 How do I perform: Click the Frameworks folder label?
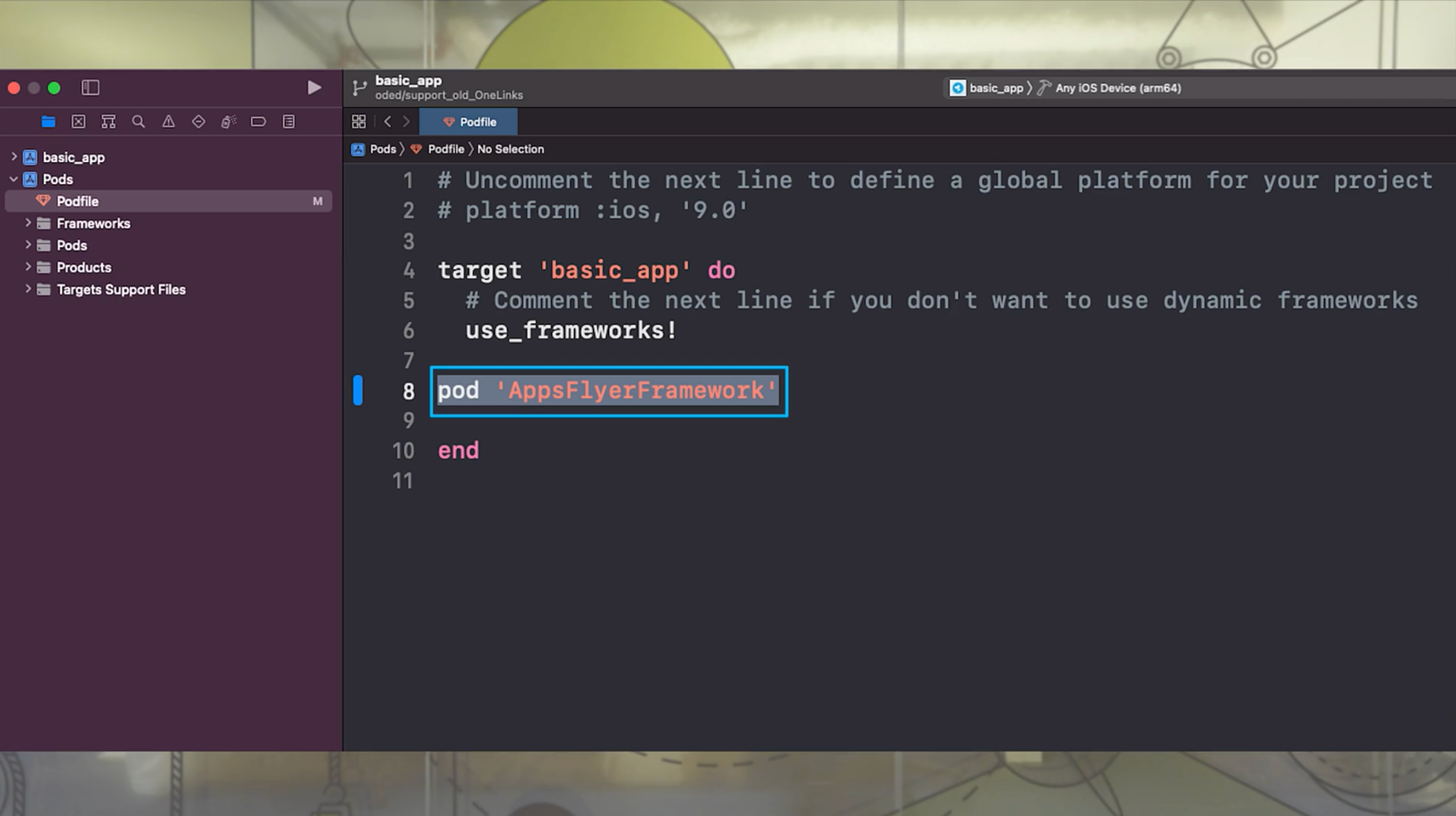(93, 223)
